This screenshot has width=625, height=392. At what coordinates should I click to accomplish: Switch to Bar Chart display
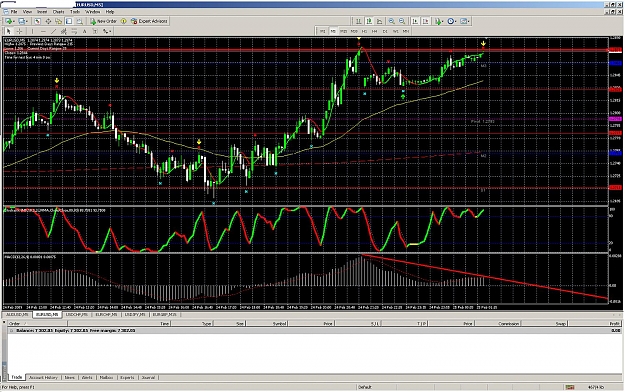pyautogui.click(x=358, y=21)
